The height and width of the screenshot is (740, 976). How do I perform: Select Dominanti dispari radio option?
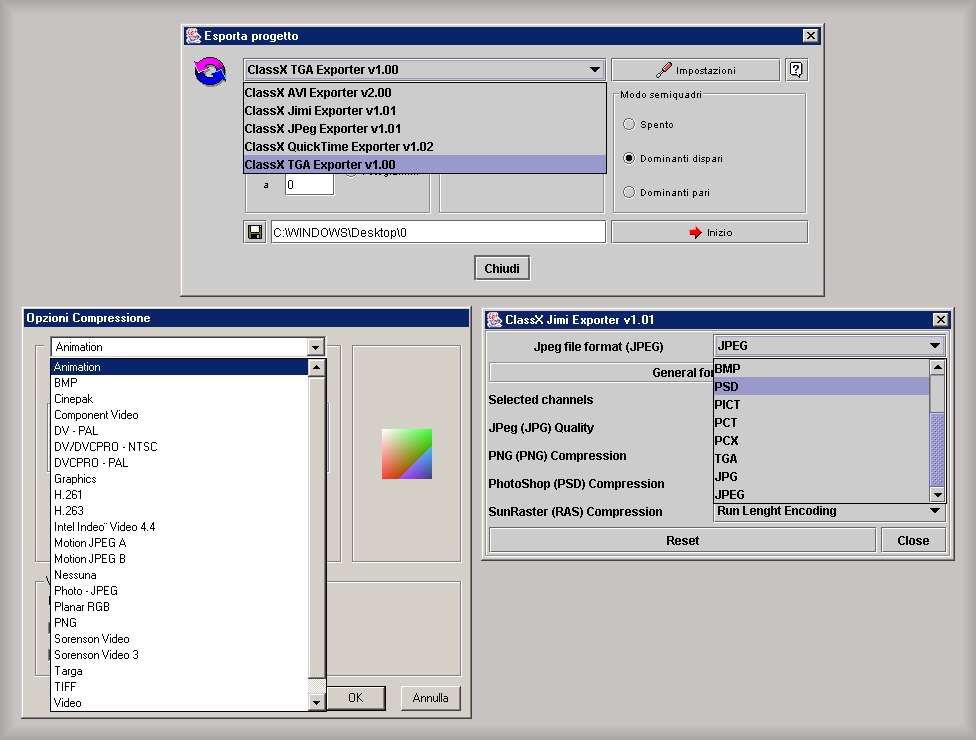[x=629, y=159]
